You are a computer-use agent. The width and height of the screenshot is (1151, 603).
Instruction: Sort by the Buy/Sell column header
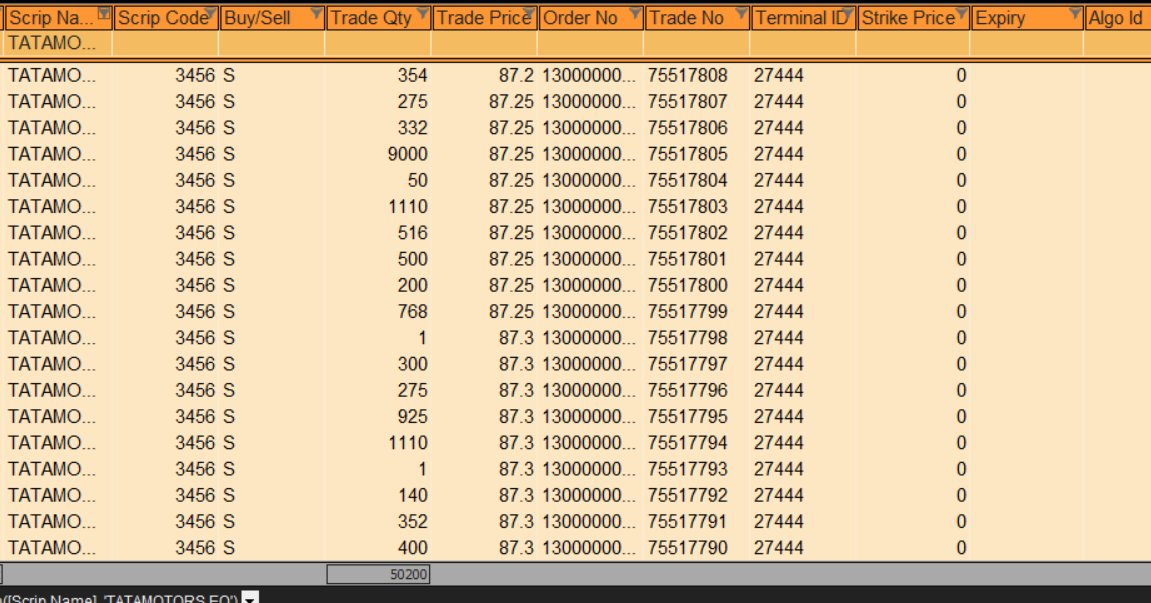coord(272,18)
